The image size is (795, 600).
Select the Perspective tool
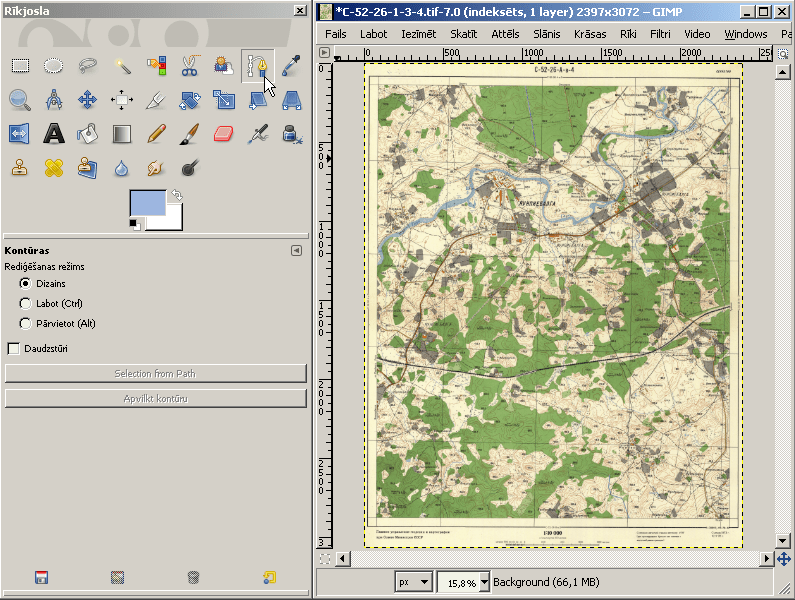click(x=292, y=100)
